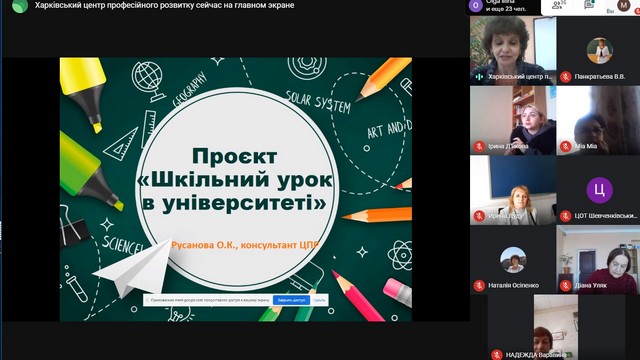Select Ірина Дзюба's video tile
Screen dimensions: 640x360
click(513, 120)
